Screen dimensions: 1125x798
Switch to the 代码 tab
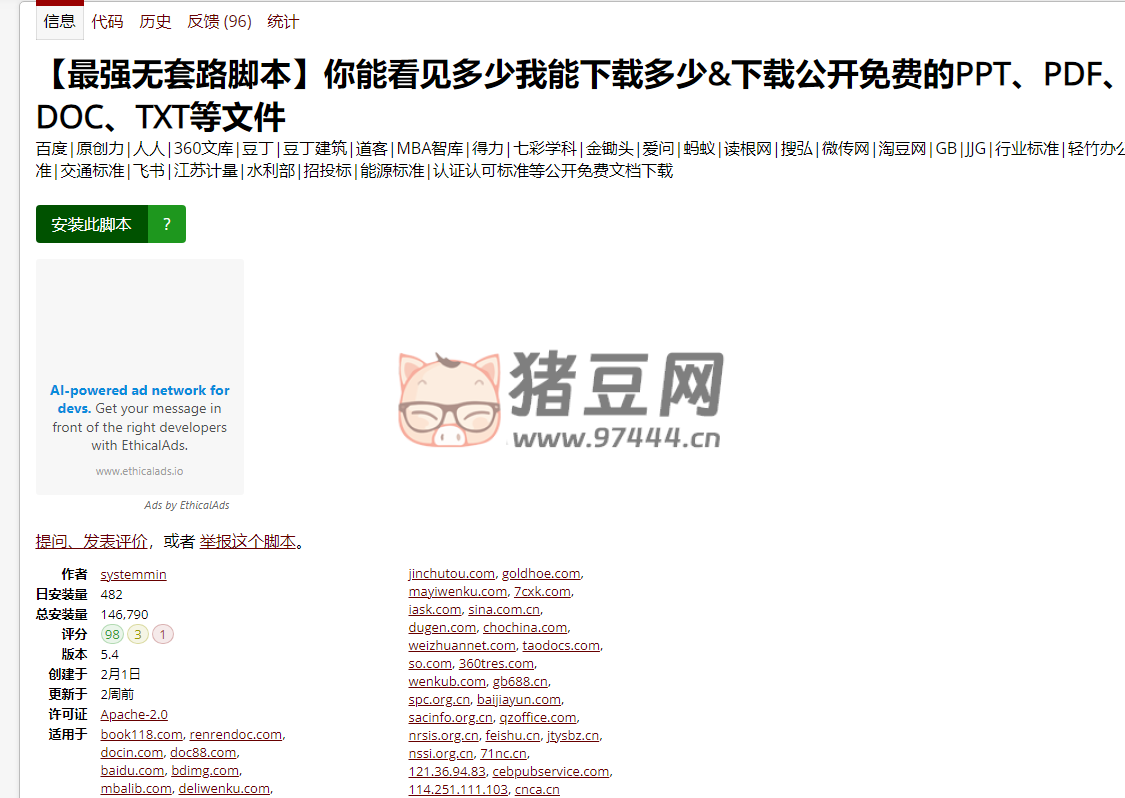point(107,21)
